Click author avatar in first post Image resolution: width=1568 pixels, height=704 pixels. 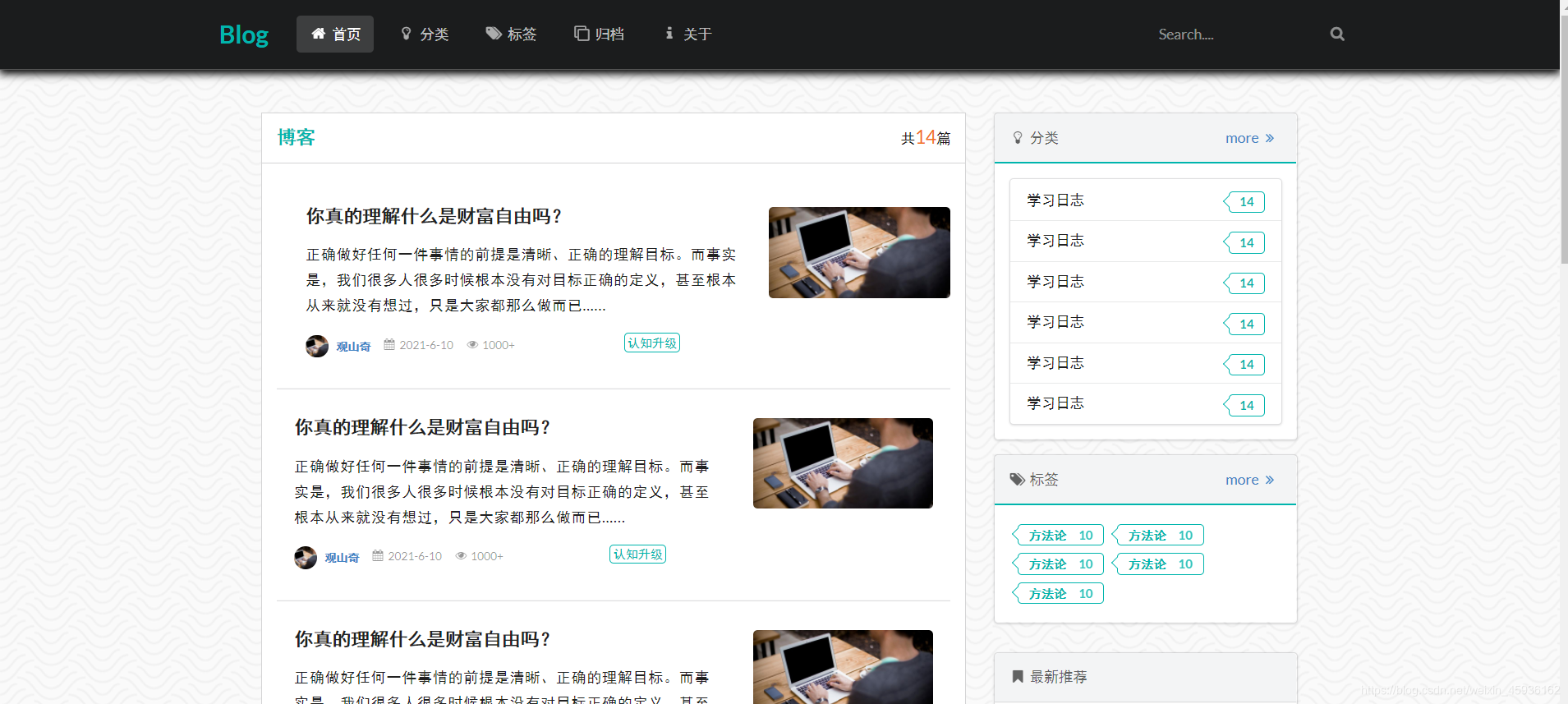[x=317, y=346]
